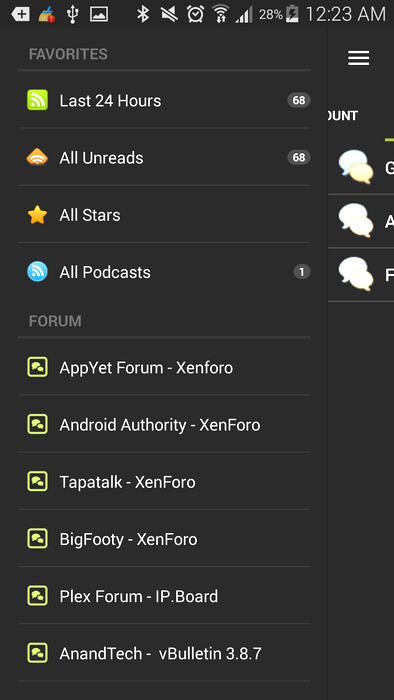Tap the blue podcast feed icon

[37, 272]
